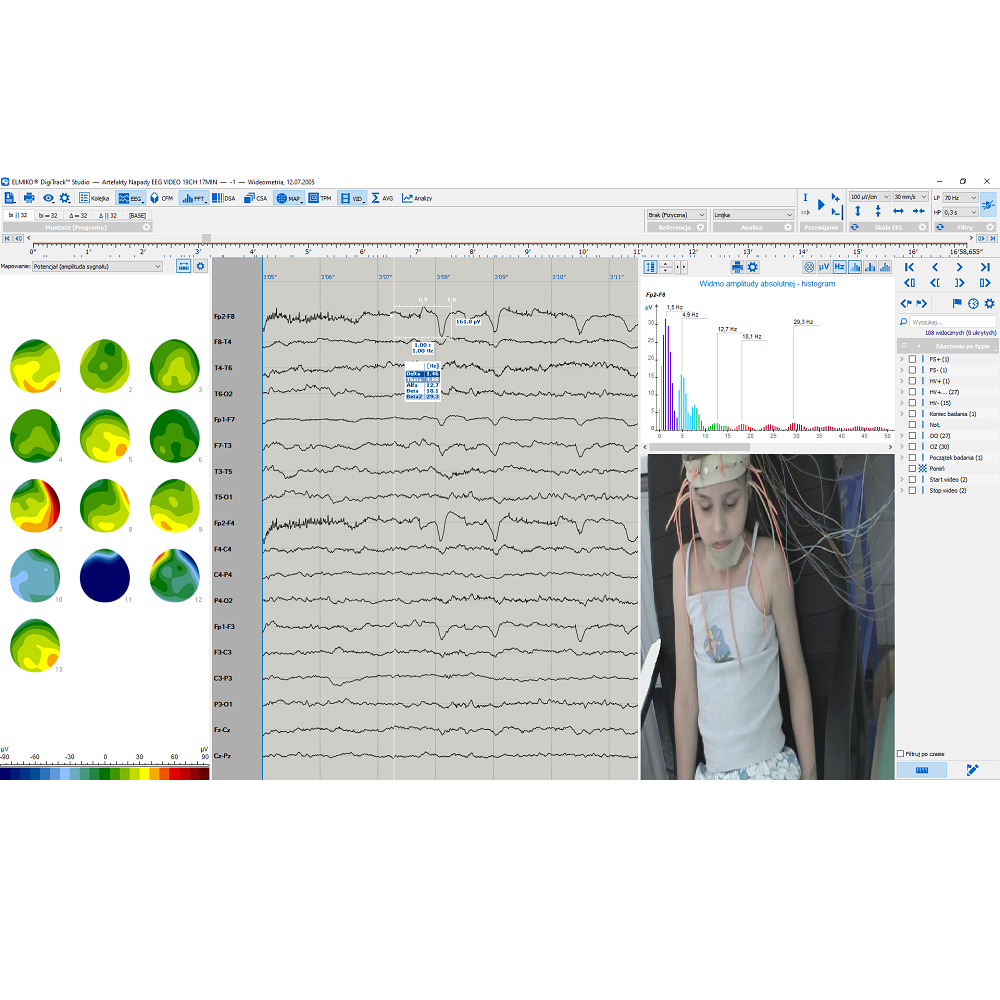Check the HV- (15) event checkbox

click(x=912, y=402)
